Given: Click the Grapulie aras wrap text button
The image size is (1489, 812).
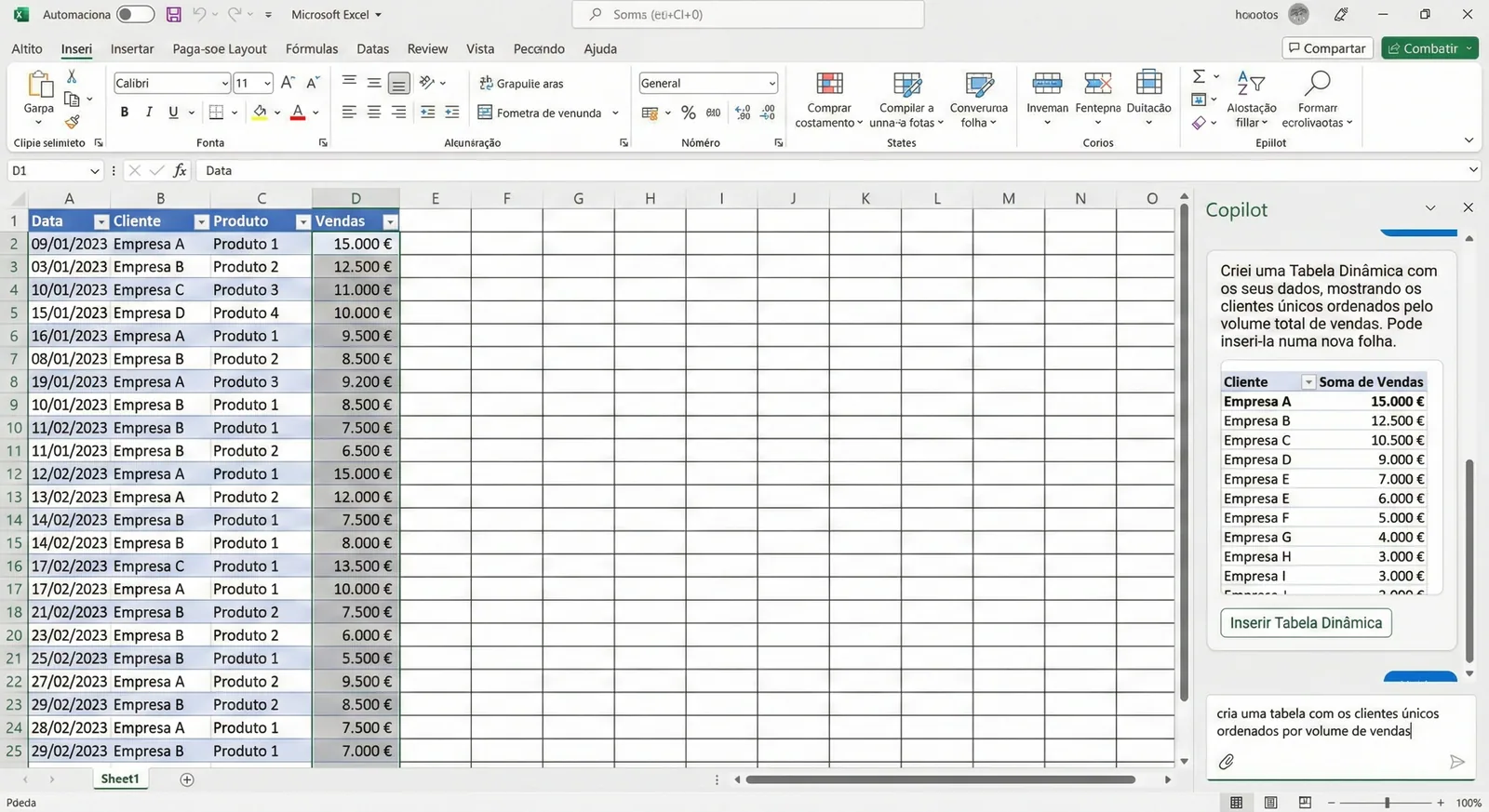Looking at the screenshot, I should [x=521, y=84].
